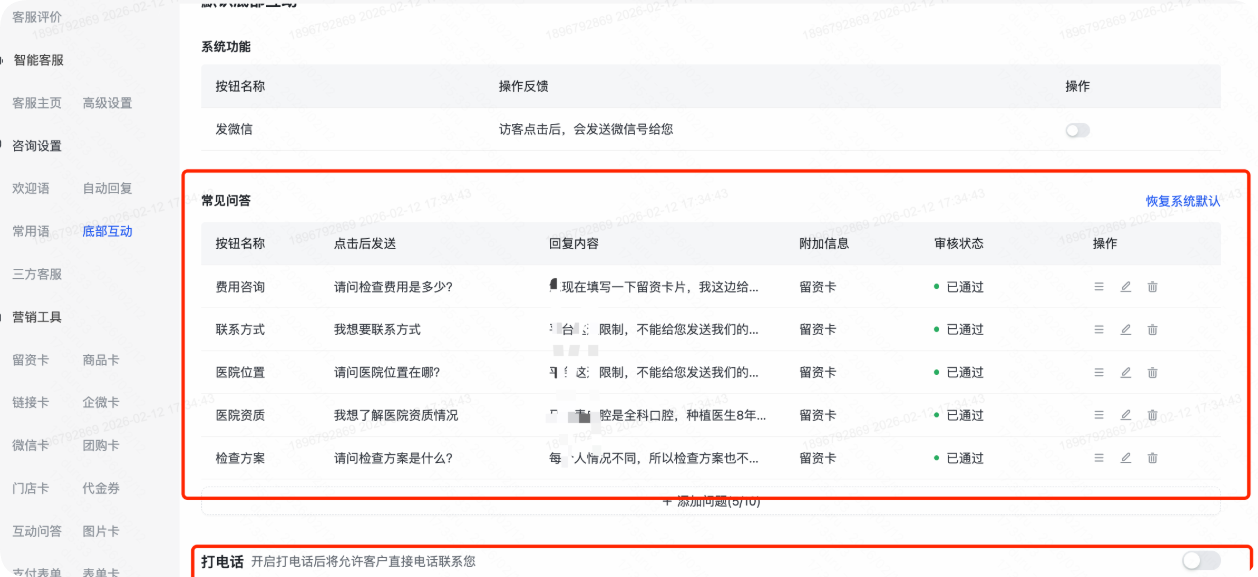Image resolution: width=1258 pixels, height=577 pixels.
Task: Click the 发微信 button name cell
Action: [234, 130]
